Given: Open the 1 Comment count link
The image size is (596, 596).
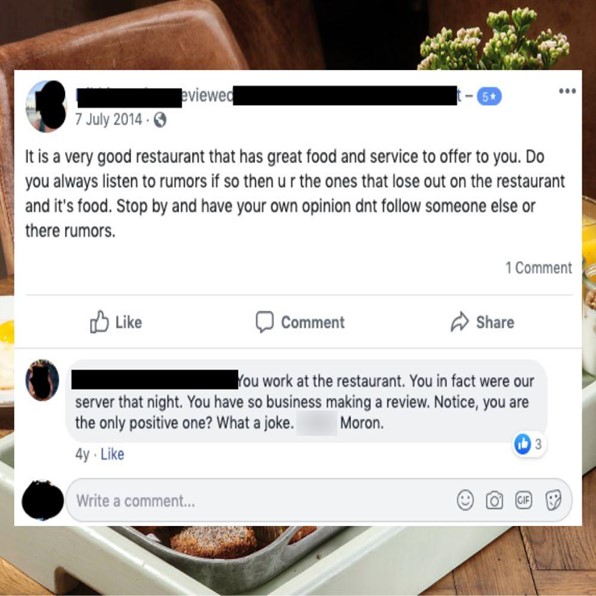Looking at the screenshot, I should [x=538, y=268].
